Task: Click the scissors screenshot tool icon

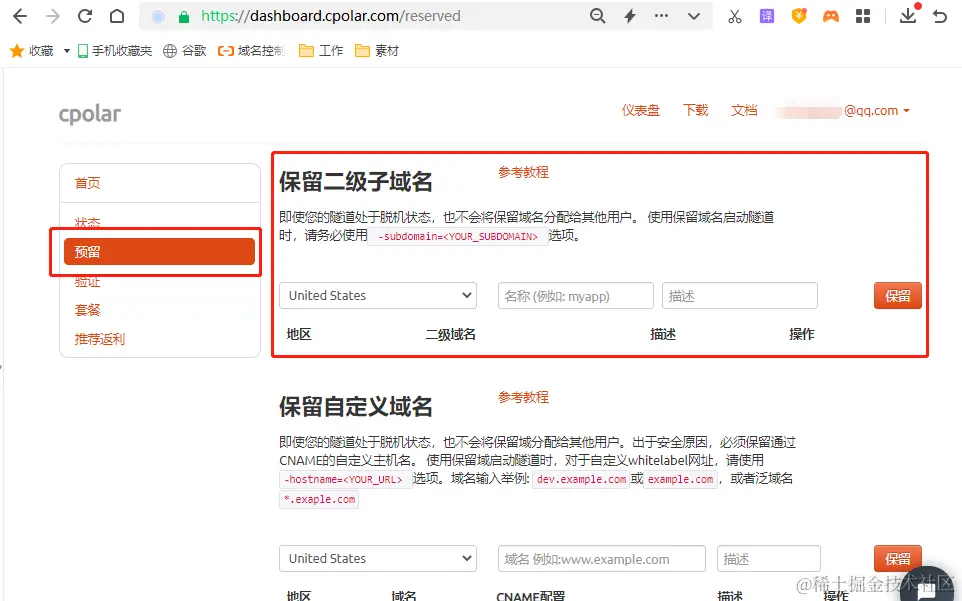Action: click(x=734, y=17)
